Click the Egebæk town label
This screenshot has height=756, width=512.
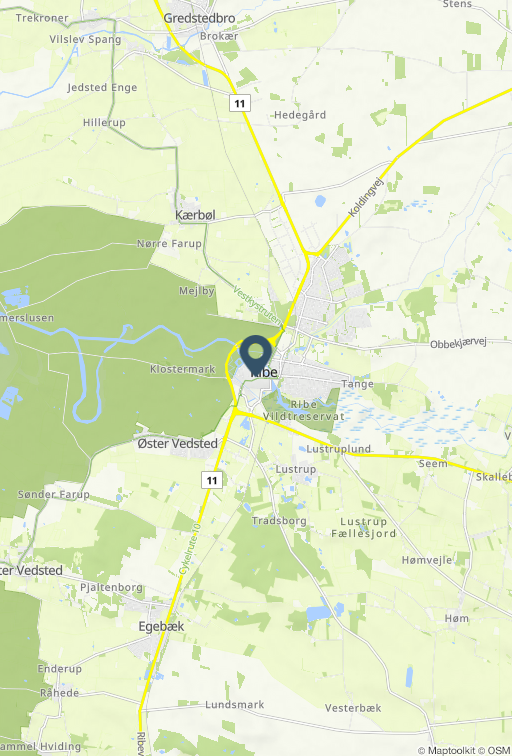point(161,626)
